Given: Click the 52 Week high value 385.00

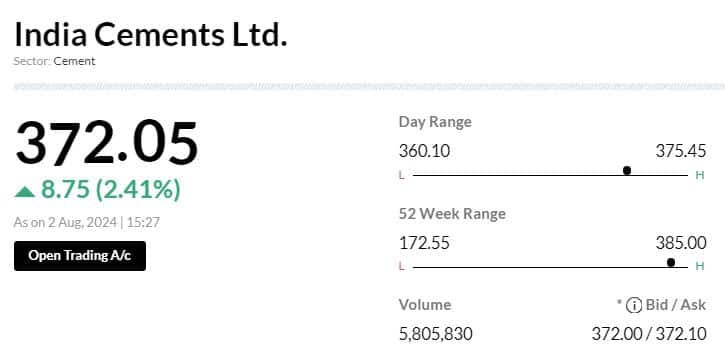Looking at the screenshot, I should pyautogui.click(x=681, y=243).
